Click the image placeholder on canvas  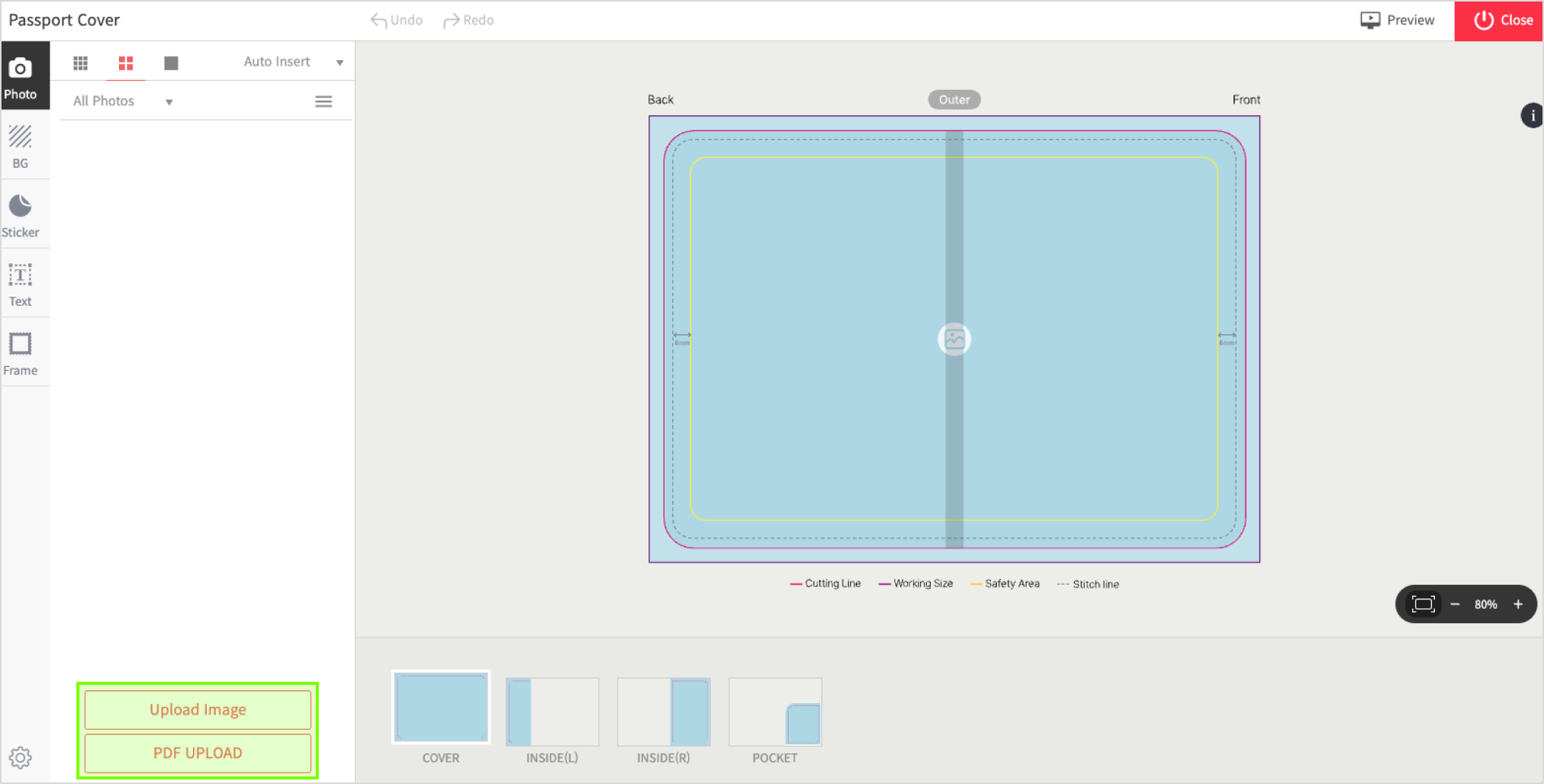point(954,339)
